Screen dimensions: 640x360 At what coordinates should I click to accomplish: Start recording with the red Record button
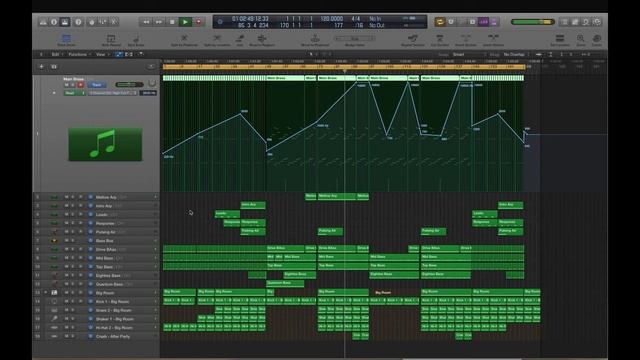[x=199, y=22]
